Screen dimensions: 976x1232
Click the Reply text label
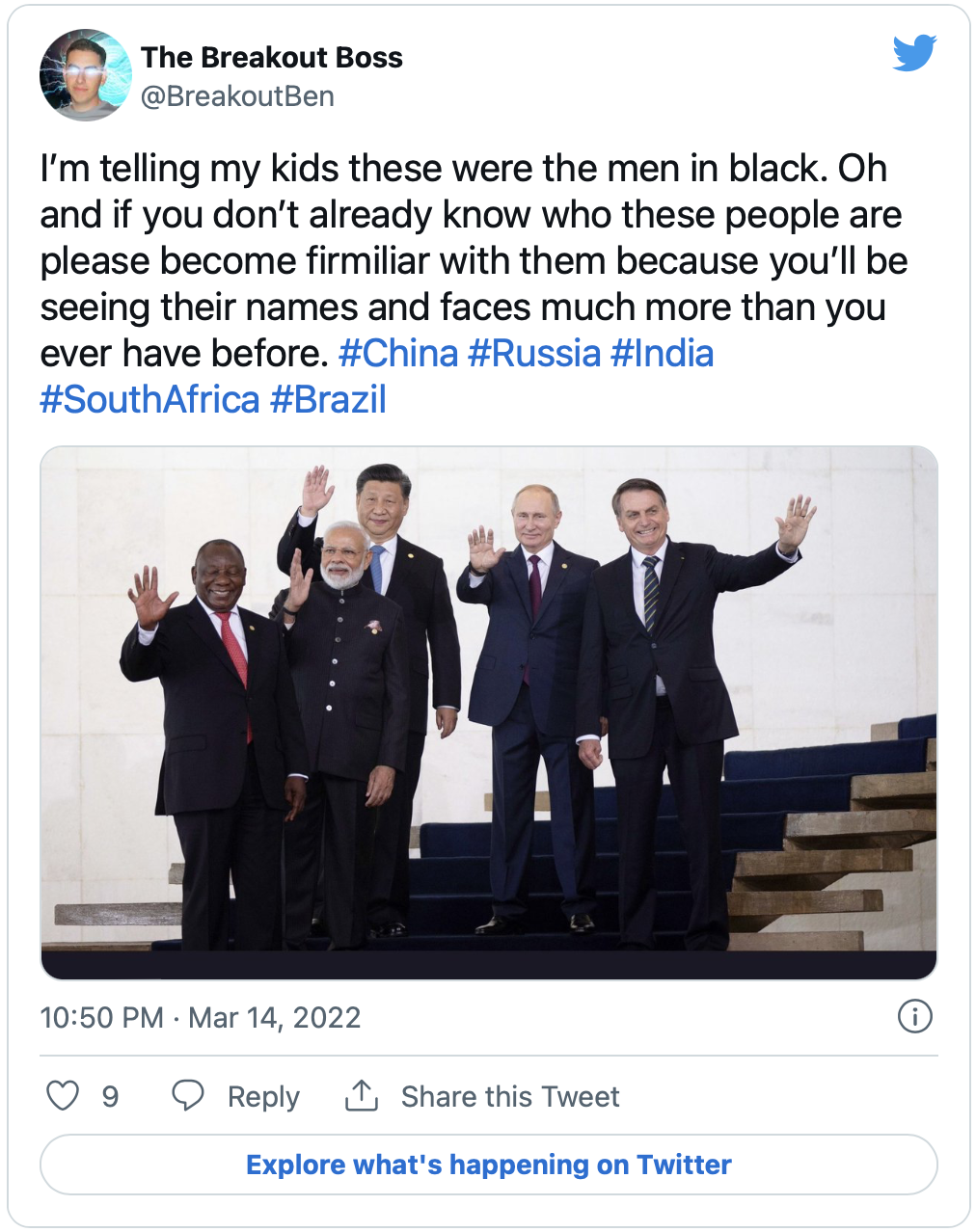click(x=263, y=1097)
